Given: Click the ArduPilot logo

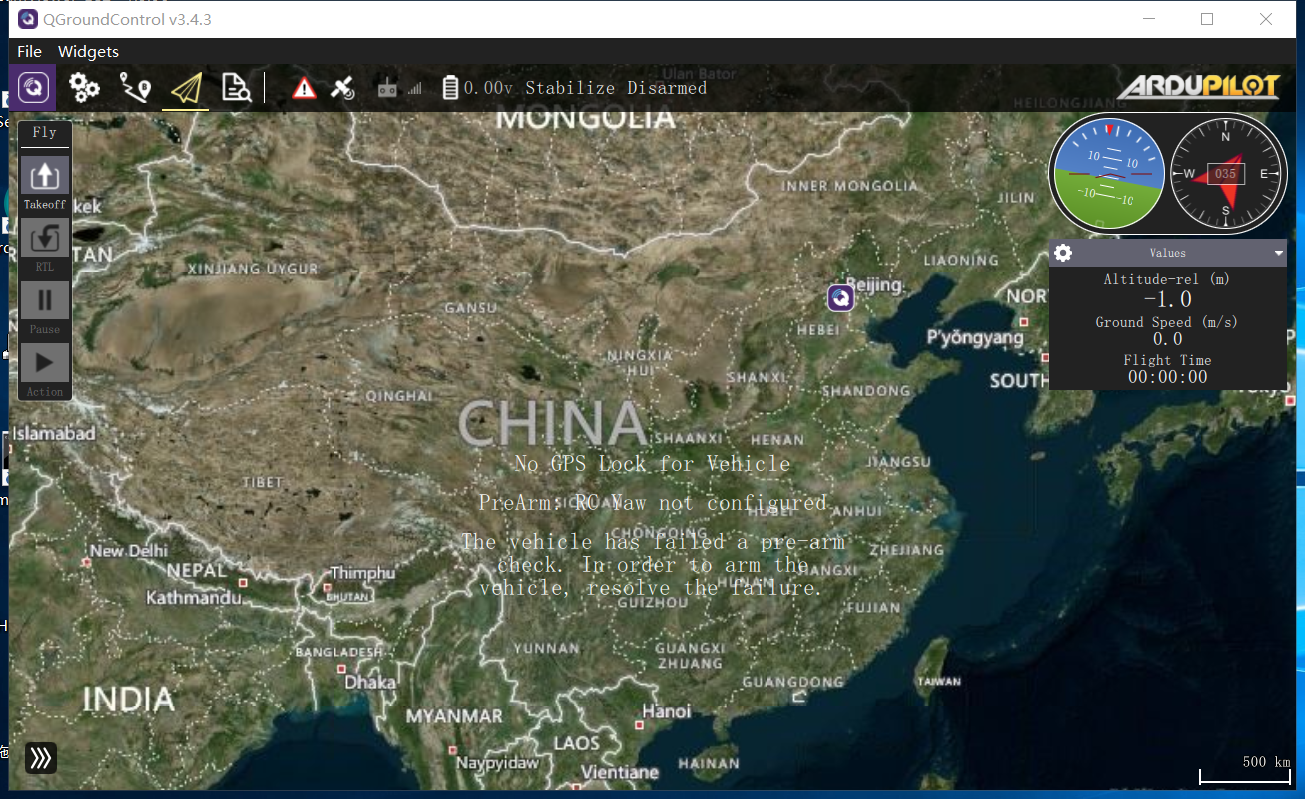Looking at the screenshot, I should (x=1198, y=87).
